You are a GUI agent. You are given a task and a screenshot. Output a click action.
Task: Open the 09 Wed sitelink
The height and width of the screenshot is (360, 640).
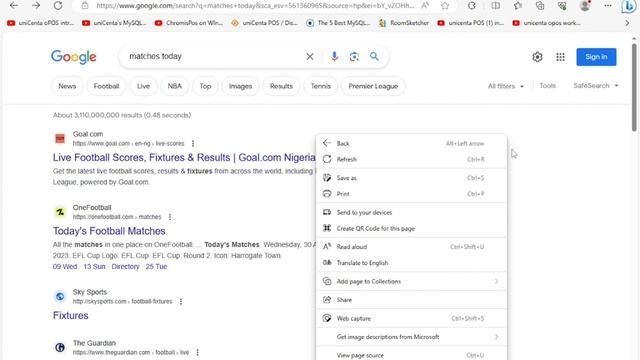(x=65, y=267)
